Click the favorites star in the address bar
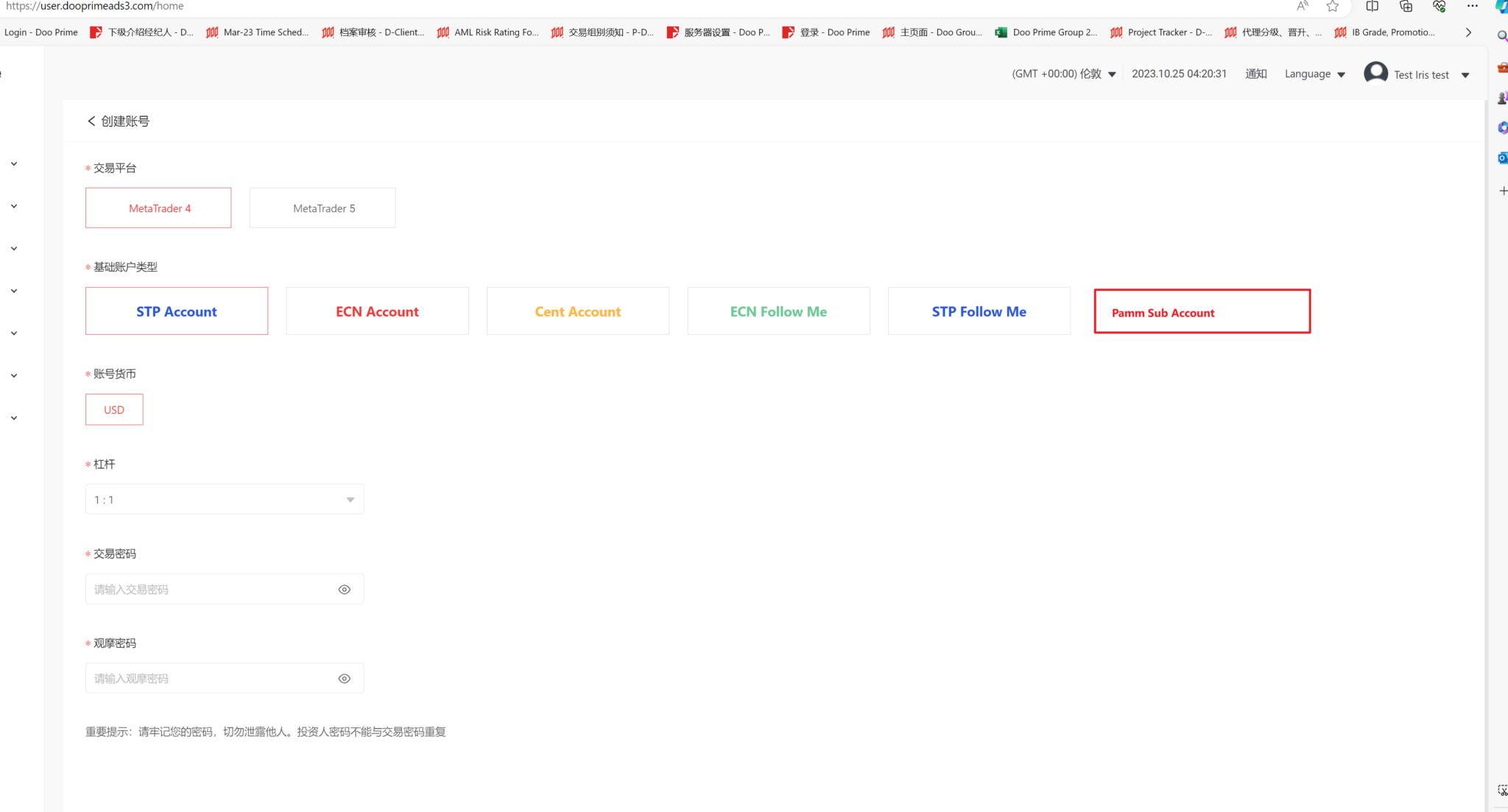 pos(1332,6)
